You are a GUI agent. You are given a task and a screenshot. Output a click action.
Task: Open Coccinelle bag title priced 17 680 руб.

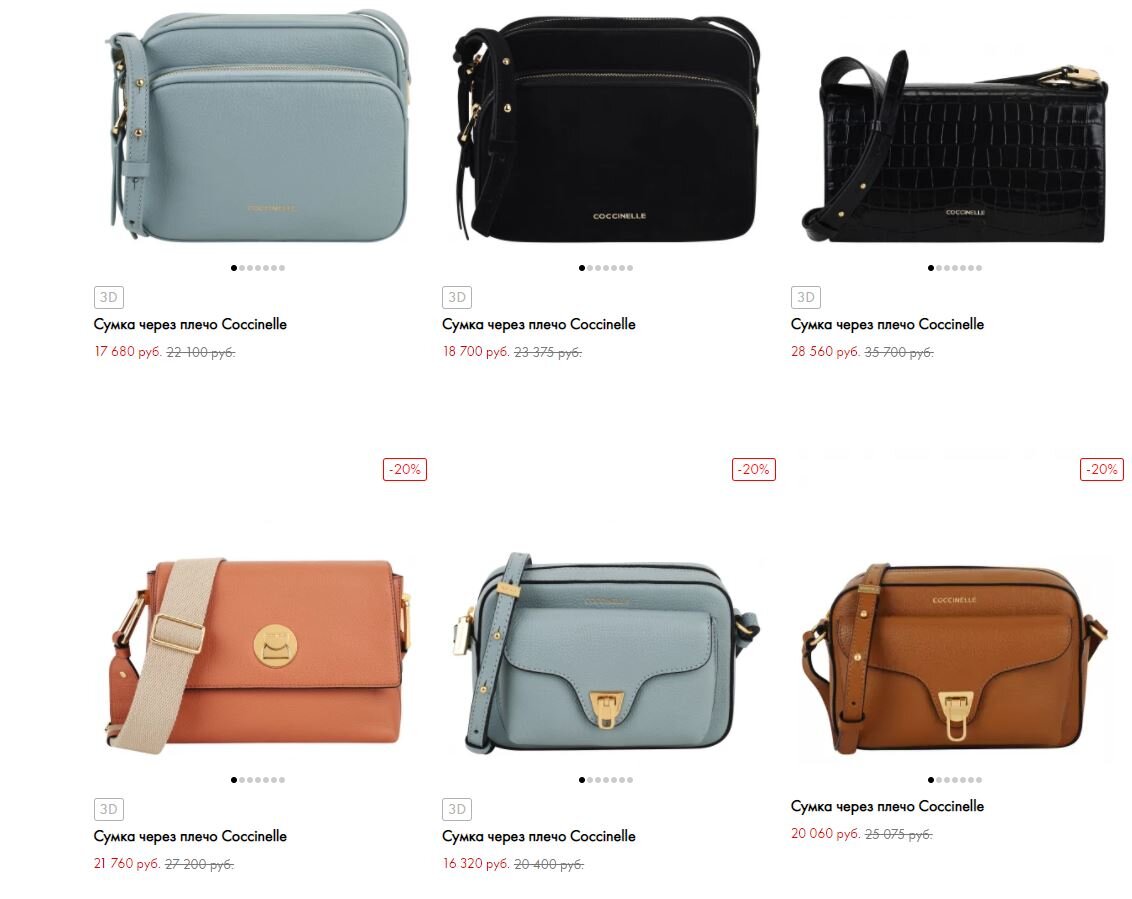click(190, 324)
